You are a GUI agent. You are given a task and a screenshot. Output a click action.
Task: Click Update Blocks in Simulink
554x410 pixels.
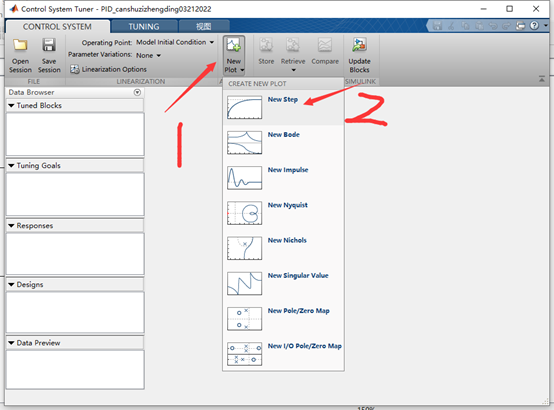359,55
